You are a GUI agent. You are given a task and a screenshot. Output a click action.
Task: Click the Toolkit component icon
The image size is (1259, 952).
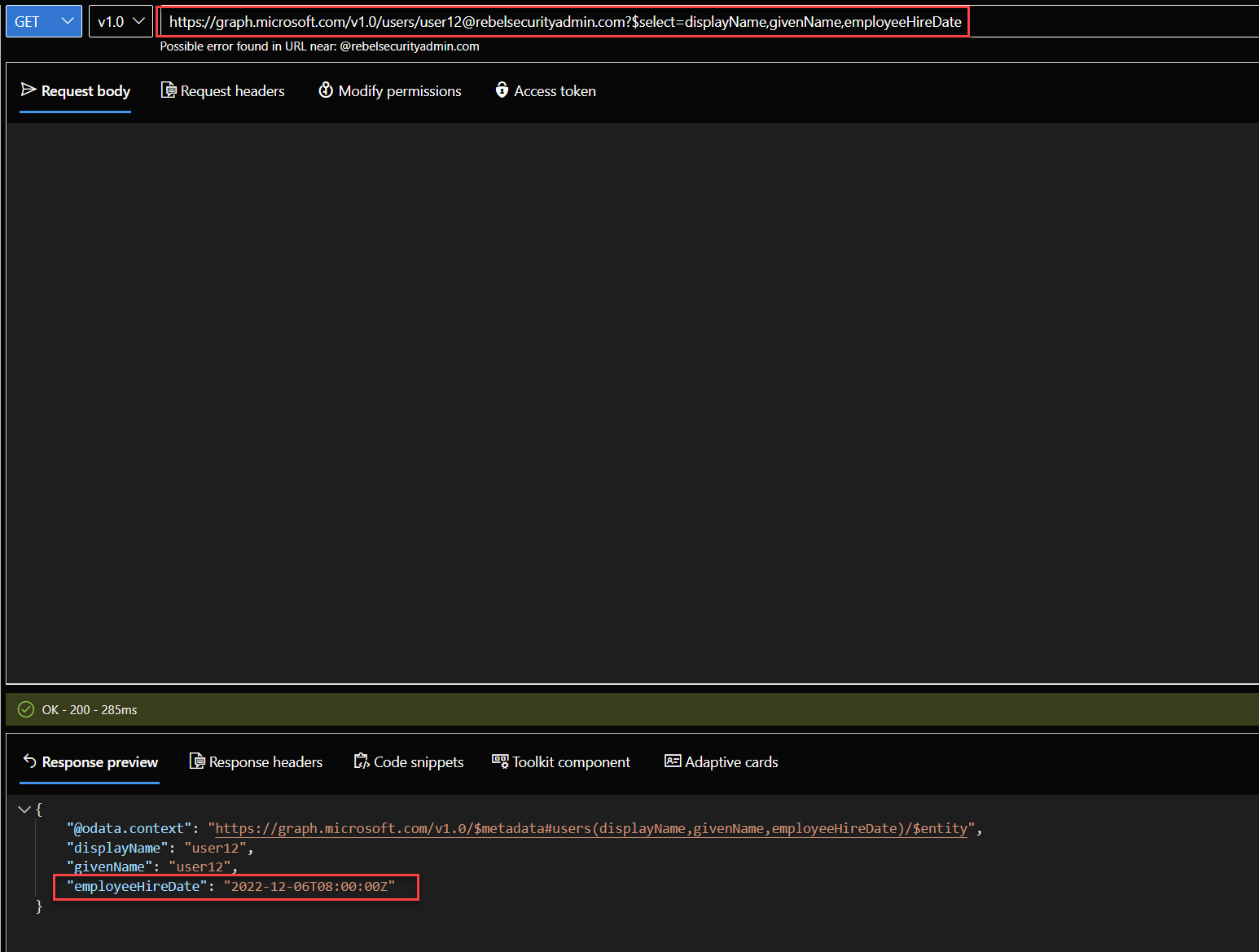pyautogui.click(x=500, y=761)
